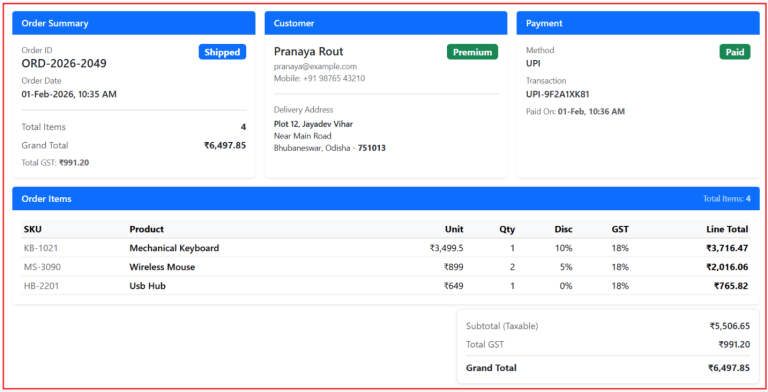Click order date 01-Feb-2026, 10:35 AM

click(69, 94)
